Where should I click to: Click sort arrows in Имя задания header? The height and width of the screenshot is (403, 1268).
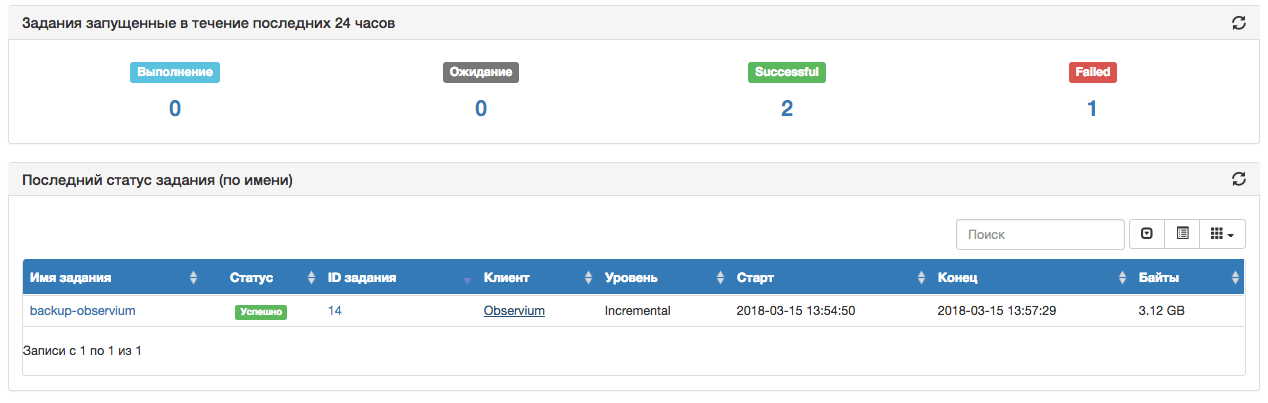194,278
